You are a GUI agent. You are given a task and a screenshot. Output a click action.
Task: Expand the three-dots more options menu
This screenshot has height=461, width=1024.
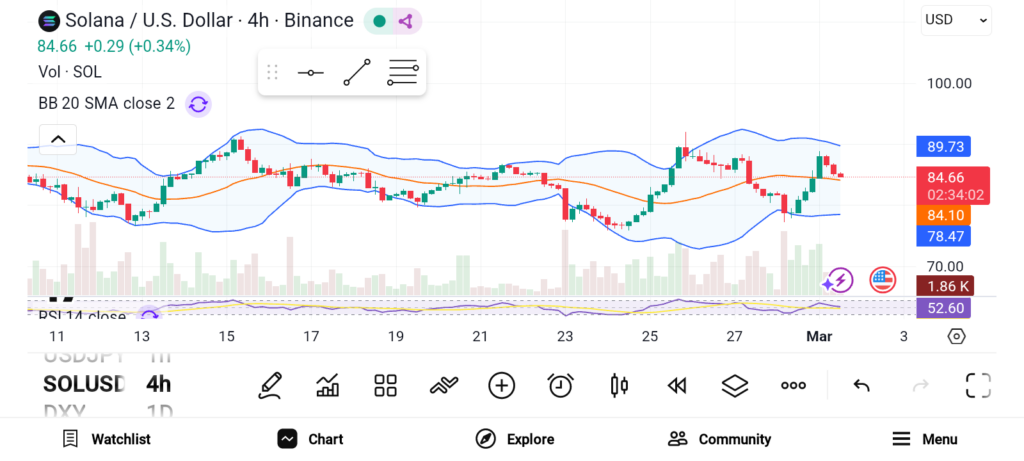coord(793,385)
